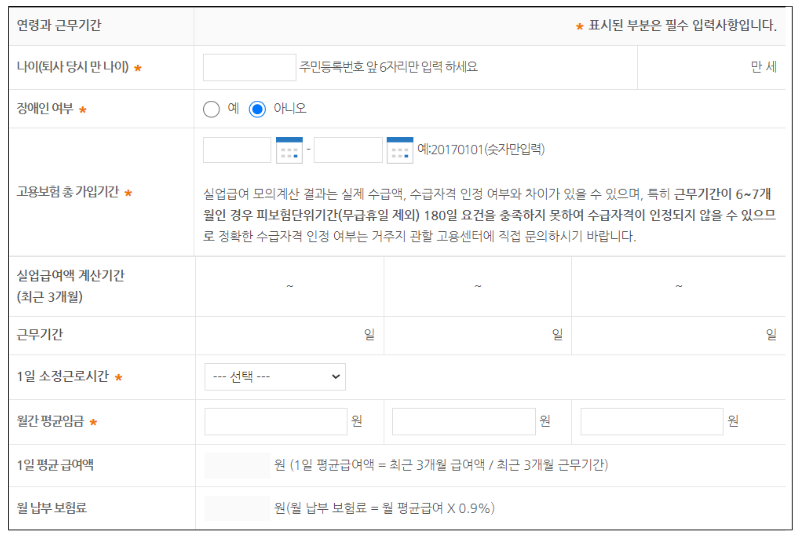
Task: Click the 1일 평균 급여액 label
Action: tap(55, 465)
